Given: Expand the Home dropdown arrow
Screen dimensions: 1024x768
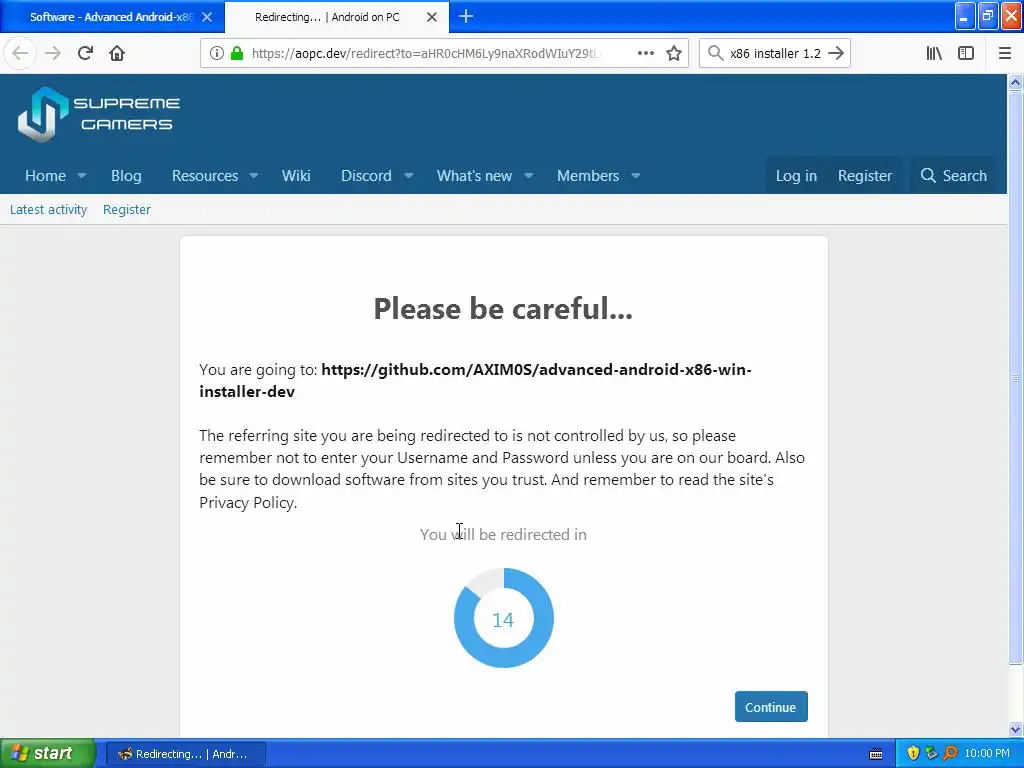Looking at the screenshot, I should (82, 176).
